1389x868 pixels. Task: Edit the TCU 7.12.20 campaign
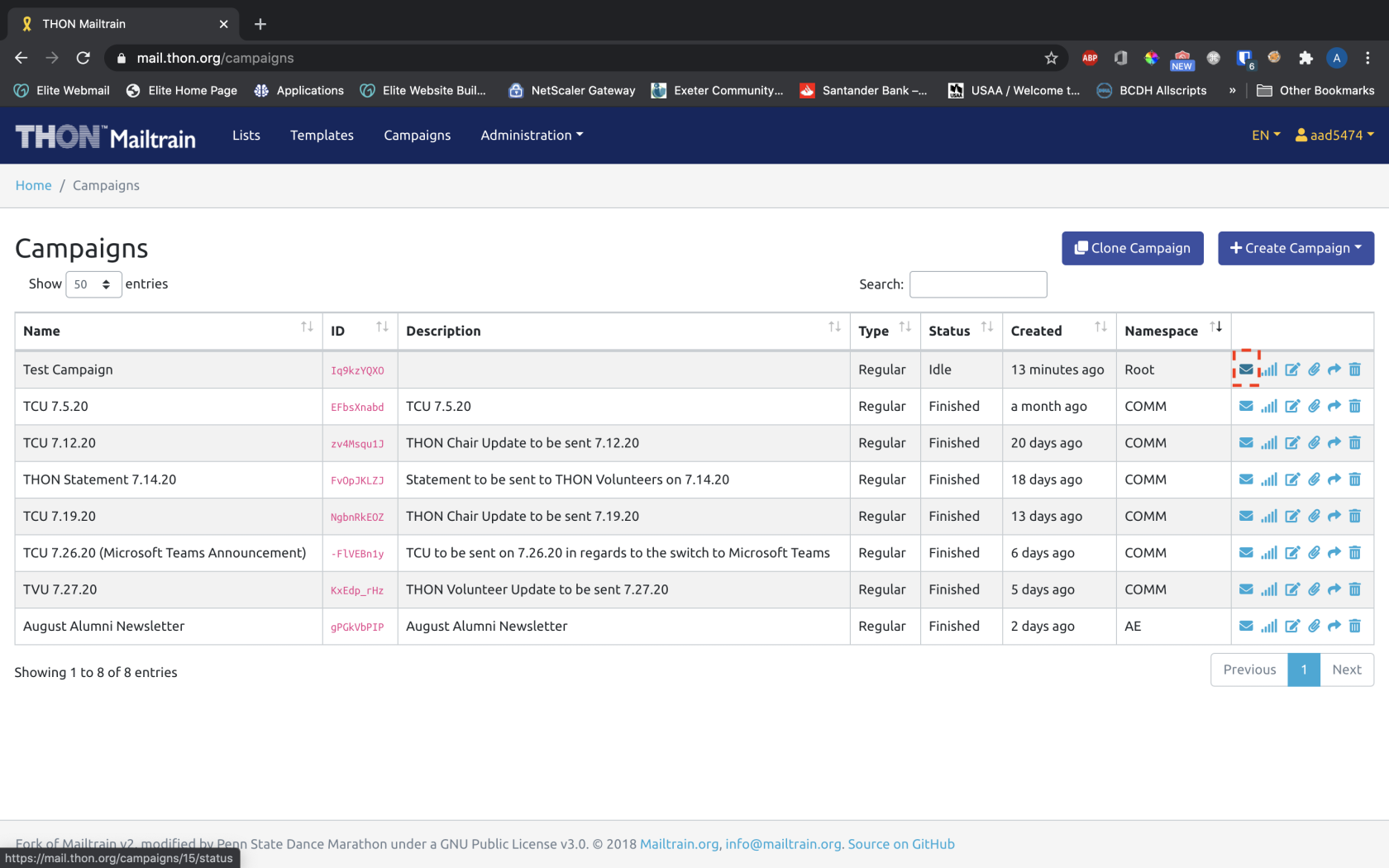tap(1292, 443)
